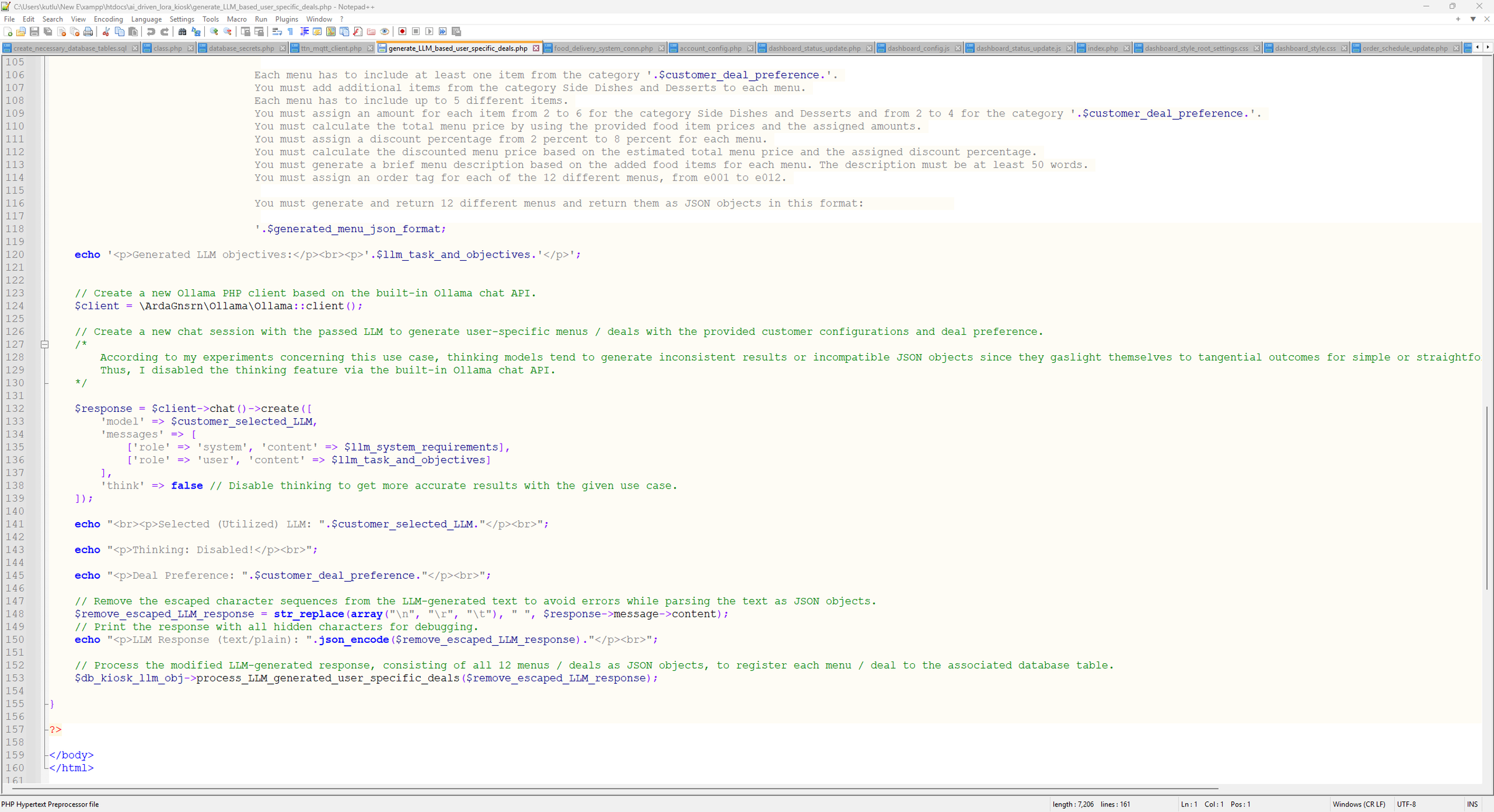The height and width of the screenshot is (812, 1494).
Task: Click the Stop Recording macro icon
Action: click(416, 32)
